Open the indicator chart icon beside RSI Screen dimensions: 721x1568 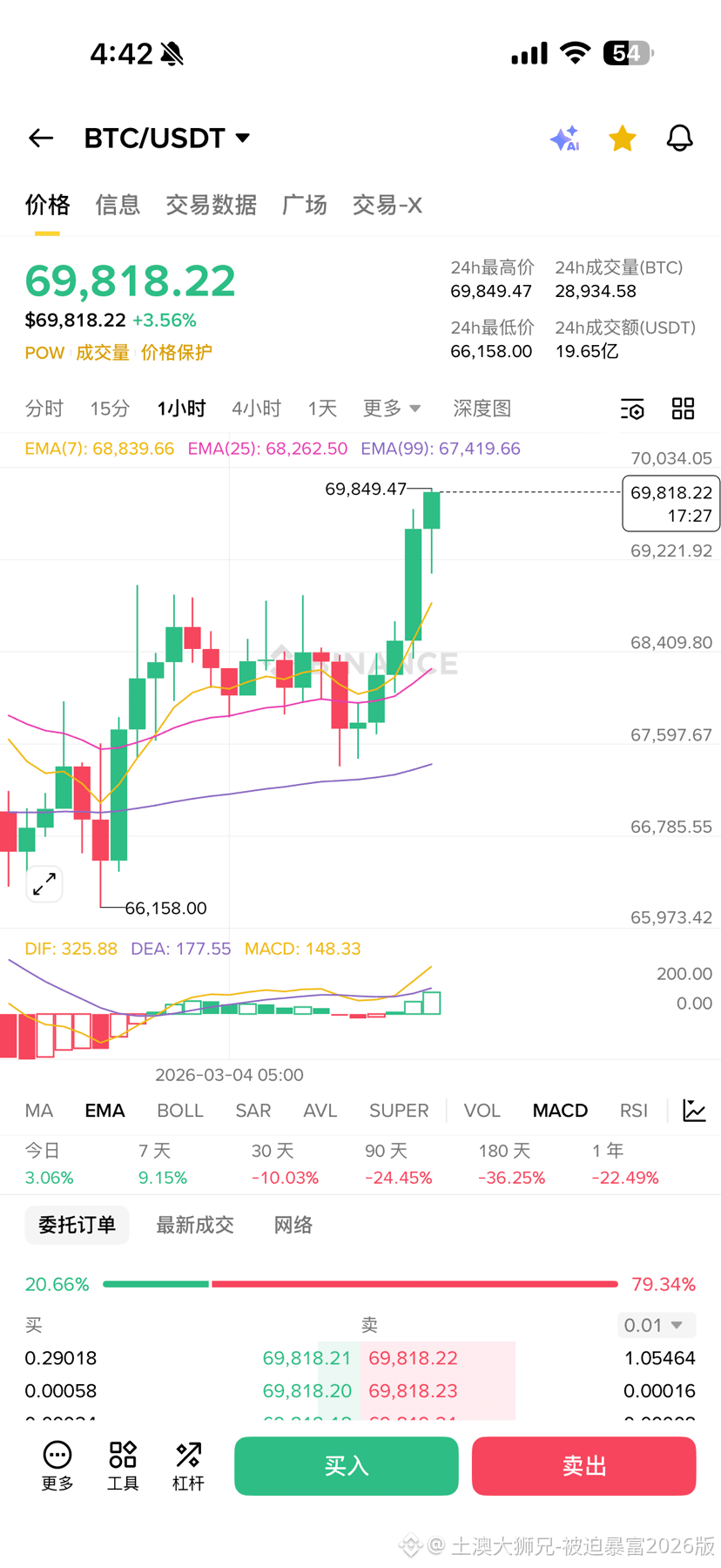click(x=695, y=1111)
